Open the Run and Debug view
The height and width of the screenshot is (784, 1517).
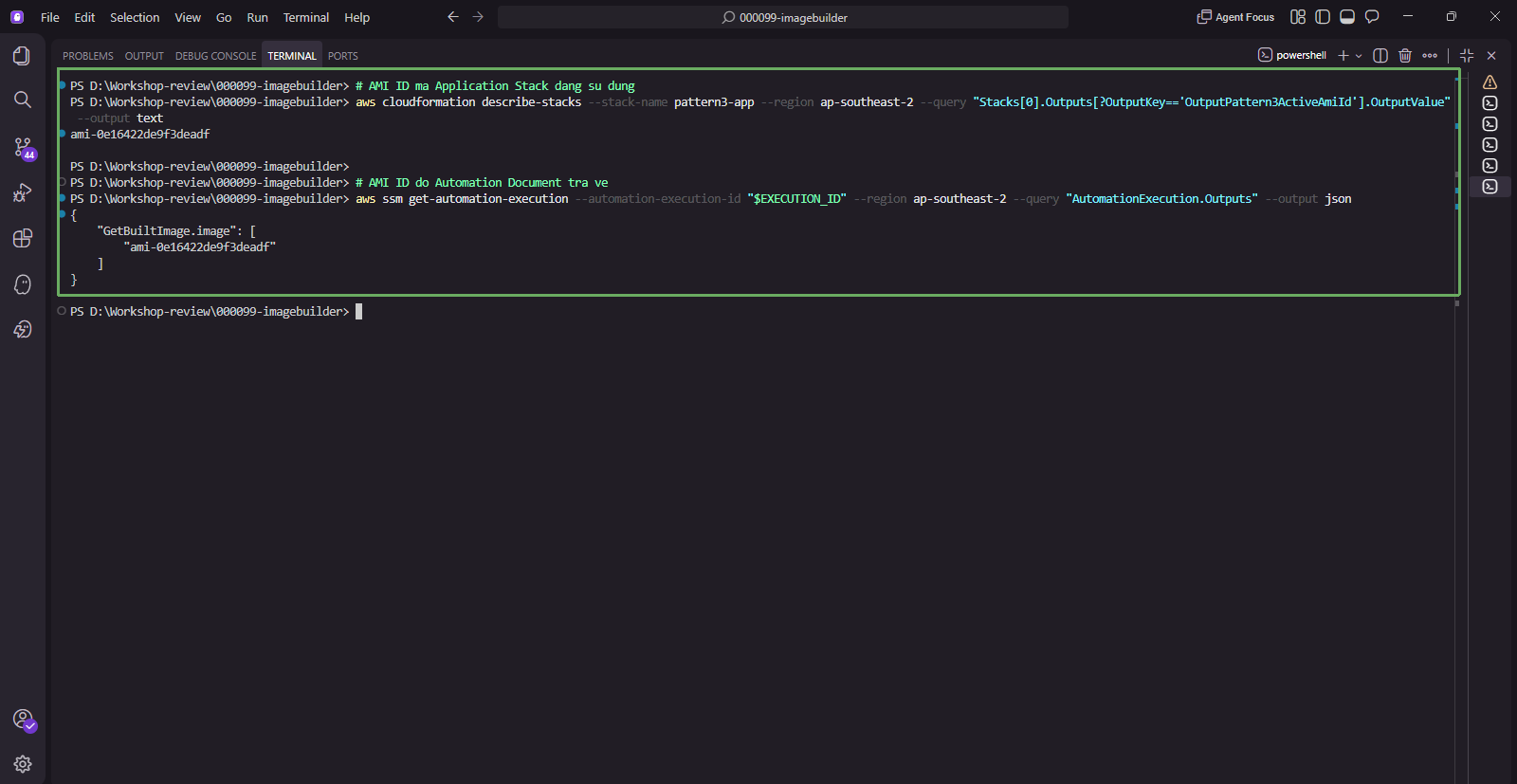point(22,192)
